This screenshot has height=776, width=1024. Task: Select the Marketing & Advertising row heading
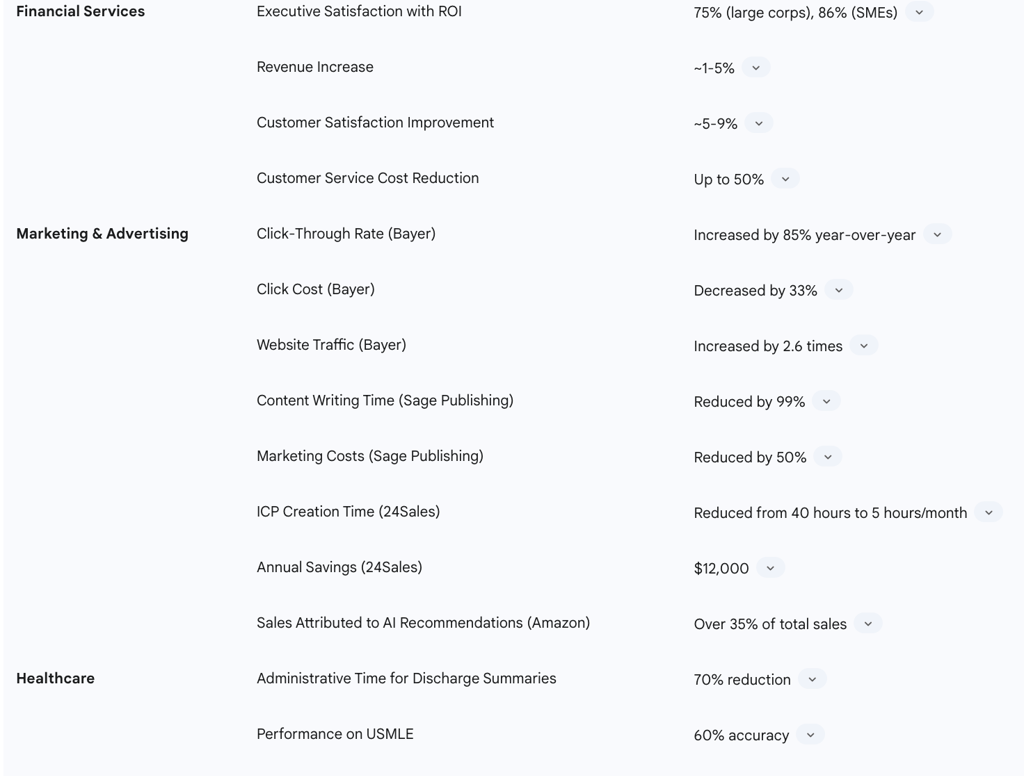102,234
